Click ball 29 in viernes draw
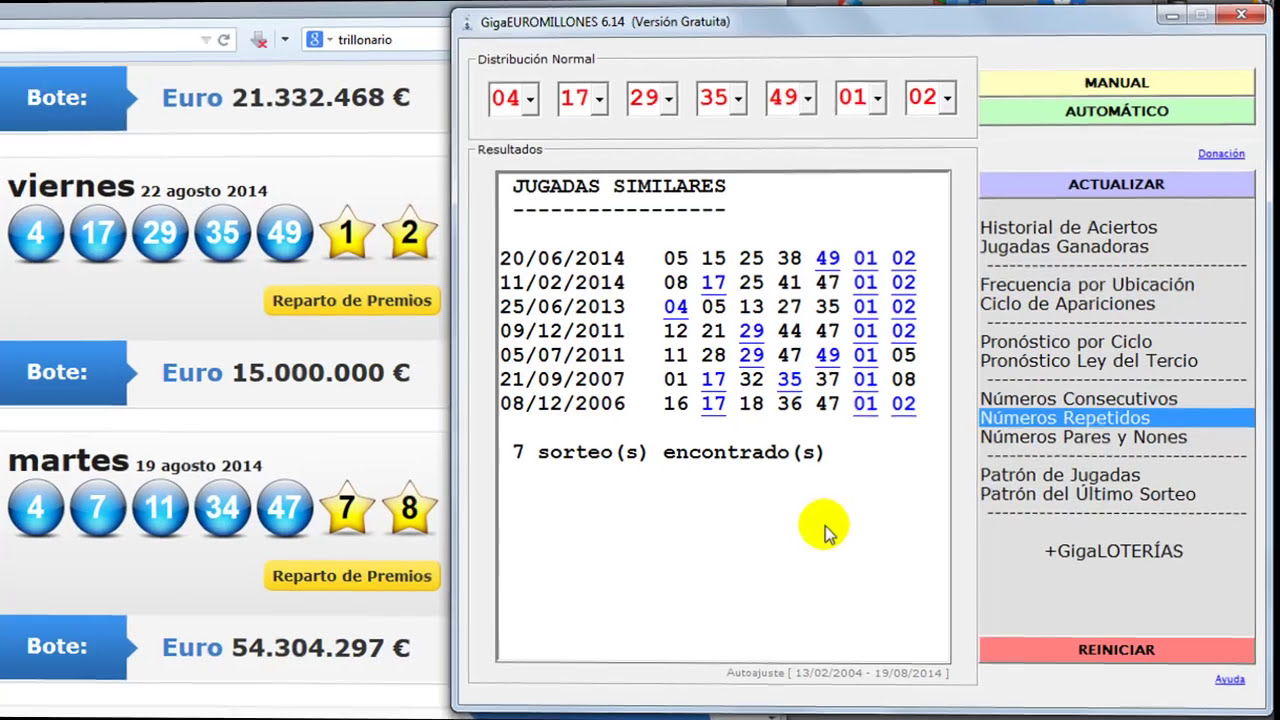1280x720 pixels. pos(160,233)
